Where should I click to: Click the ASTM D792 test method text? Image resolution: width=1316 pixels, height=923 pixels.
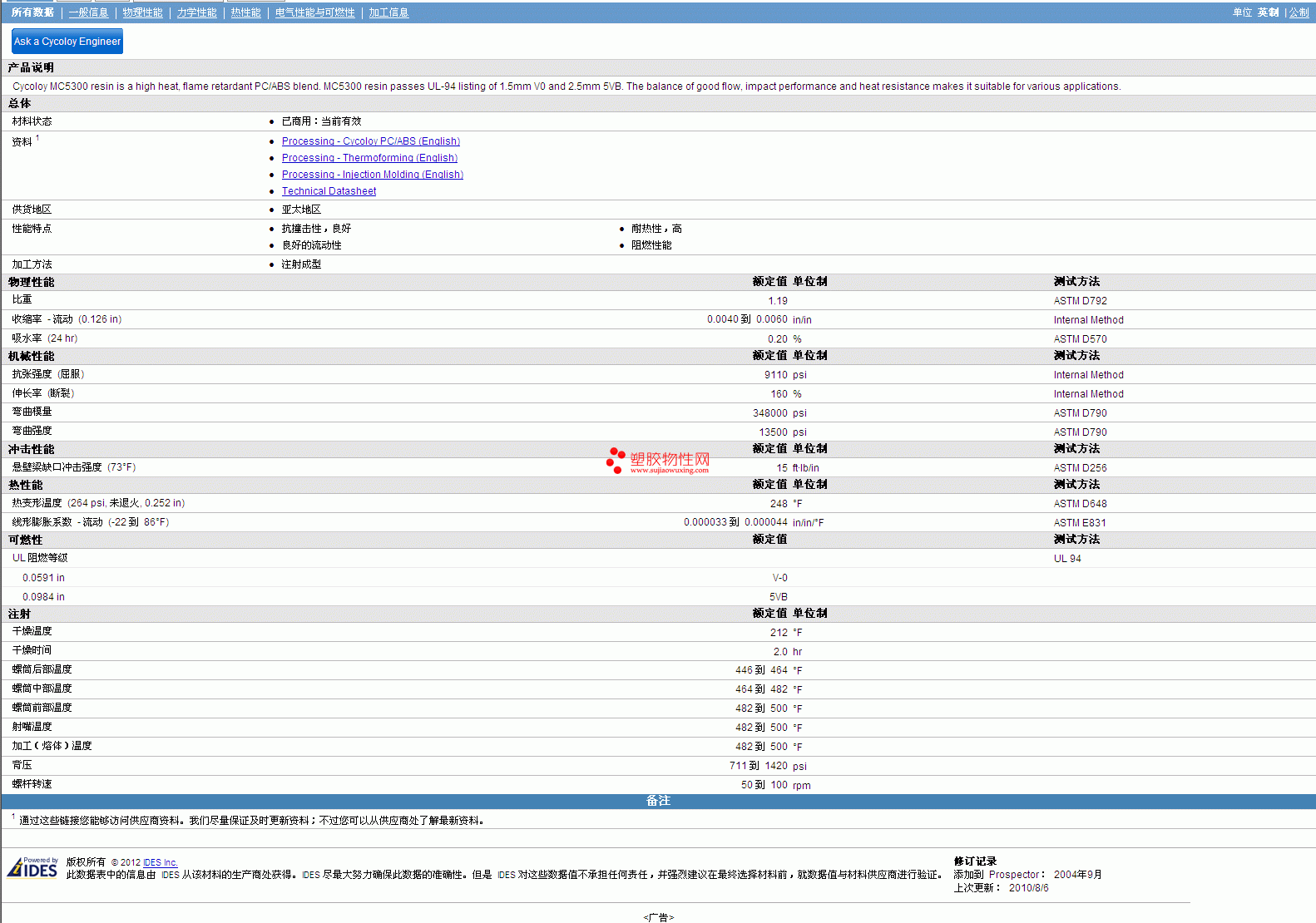click(1080, 301)
